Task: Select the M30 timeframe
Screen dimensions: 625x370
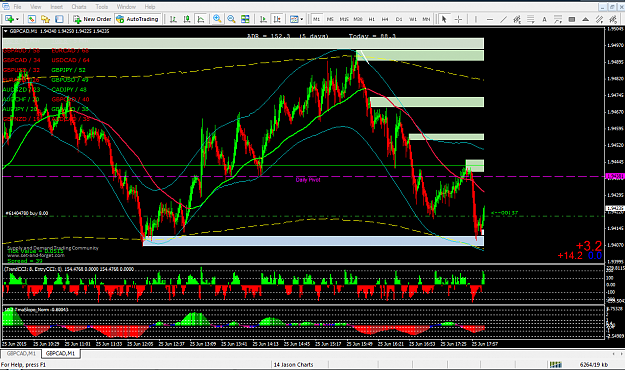Action: 358,19
